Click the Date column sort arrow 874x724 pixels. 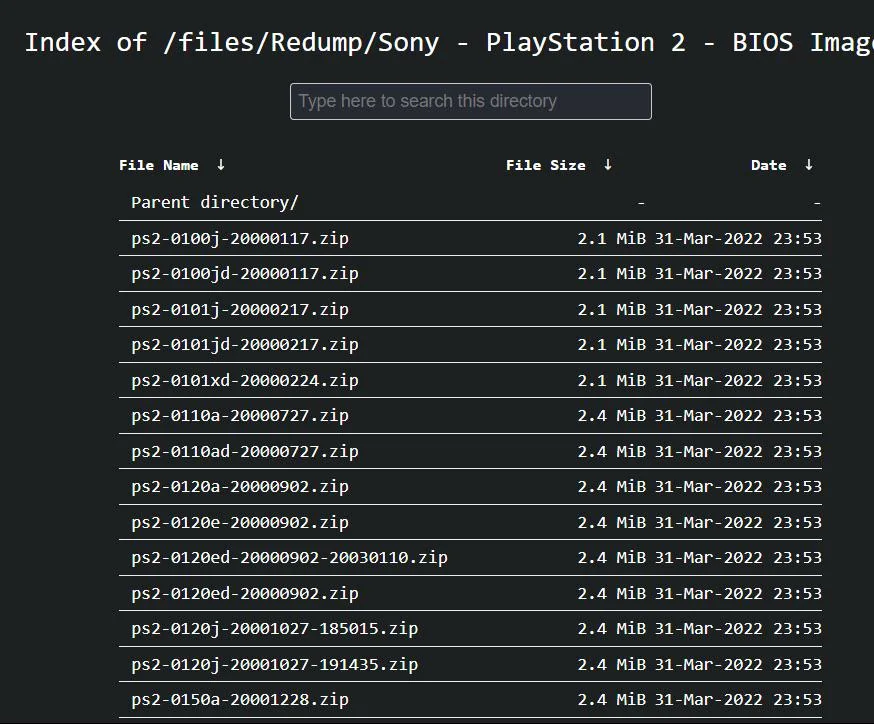pos(808,165)
